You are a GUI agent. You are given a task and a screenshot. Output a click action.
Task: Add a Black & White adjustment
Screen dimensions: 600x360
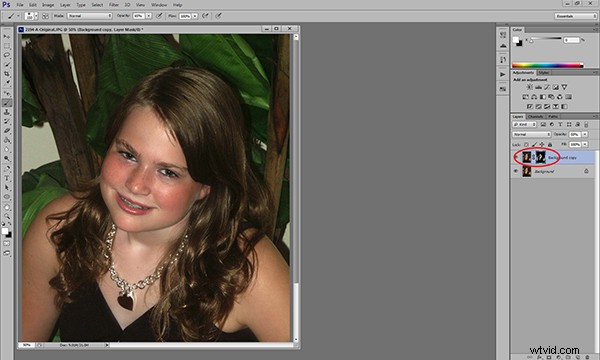[x=543, y=97]
